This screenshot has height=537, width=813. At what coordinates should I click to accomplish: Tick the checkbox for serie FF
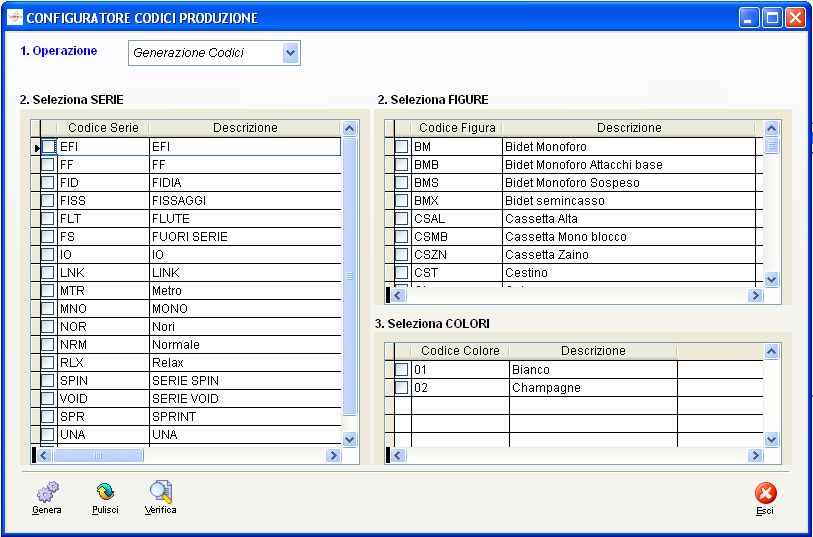tap(48, 165)
